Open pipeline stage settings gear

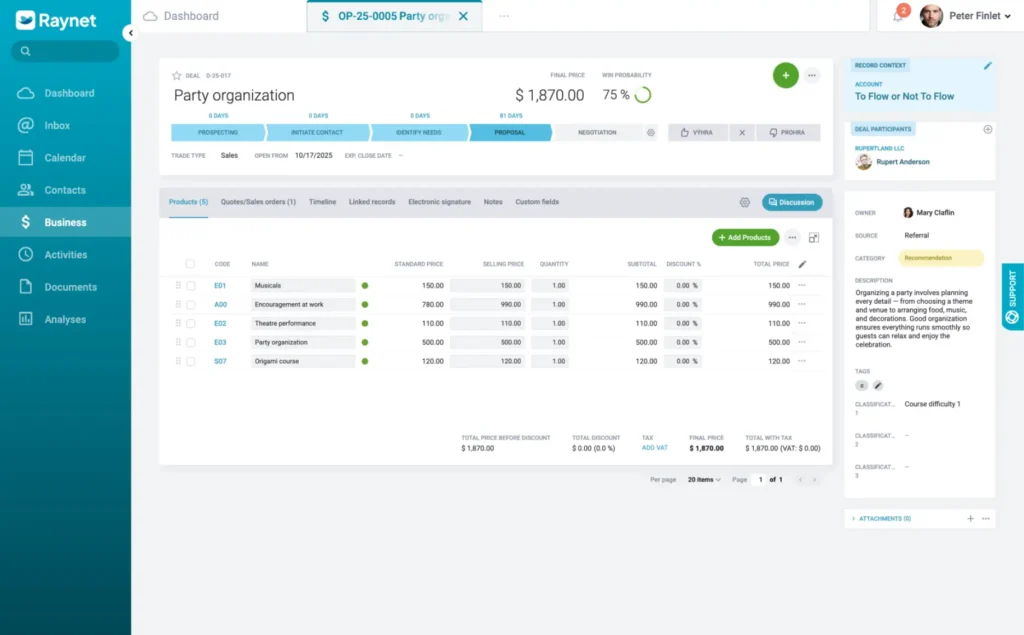click(x=651, y=132)
